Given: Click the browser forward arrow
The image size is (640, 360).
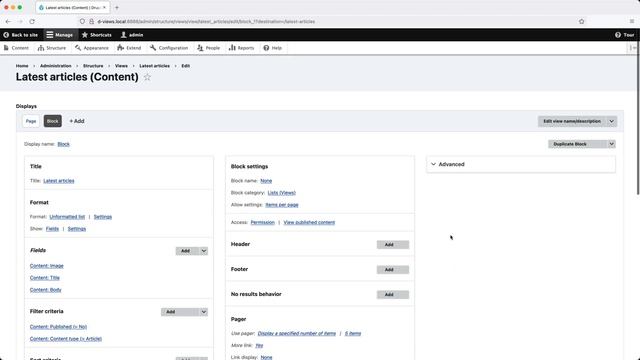Looking at the screenshot, I should (20, 22).
